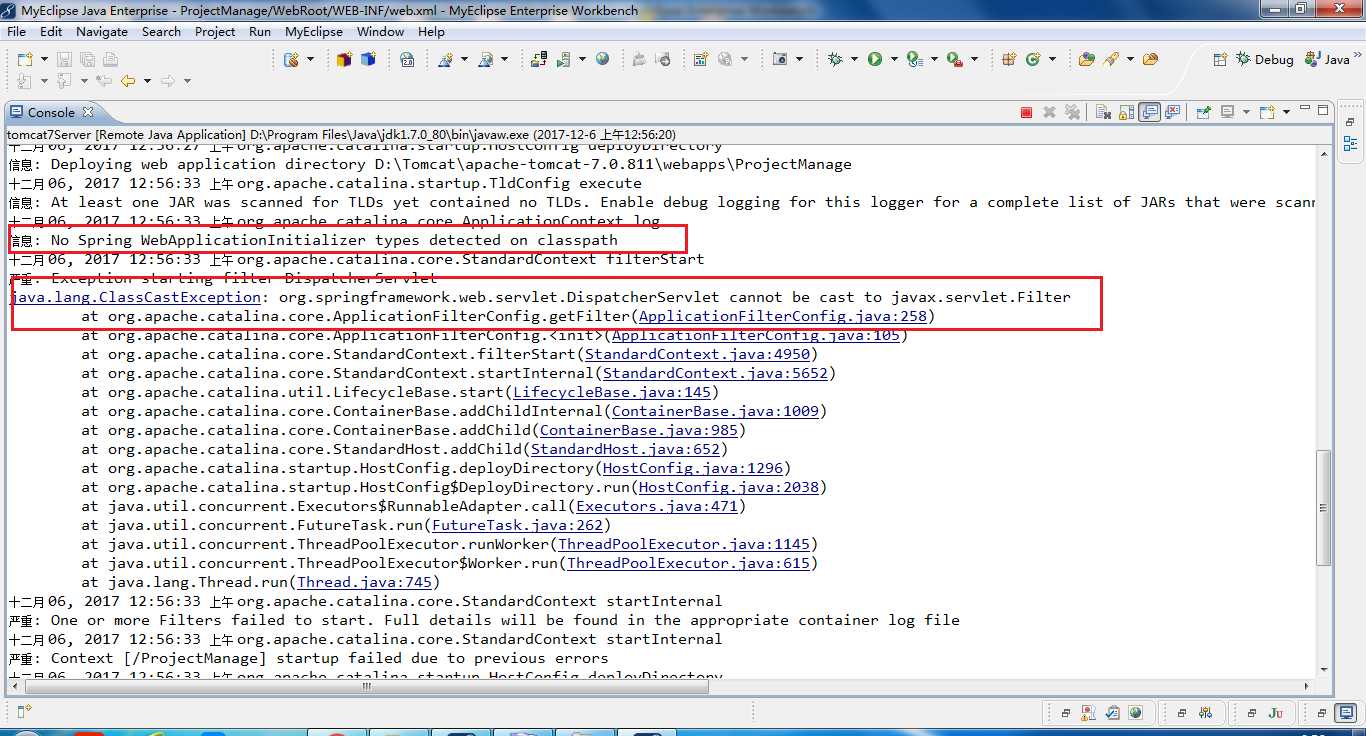Open the ThreadPoolExecutor.java:1145 link
This screenshot has height=736, width=1366.
684,544
